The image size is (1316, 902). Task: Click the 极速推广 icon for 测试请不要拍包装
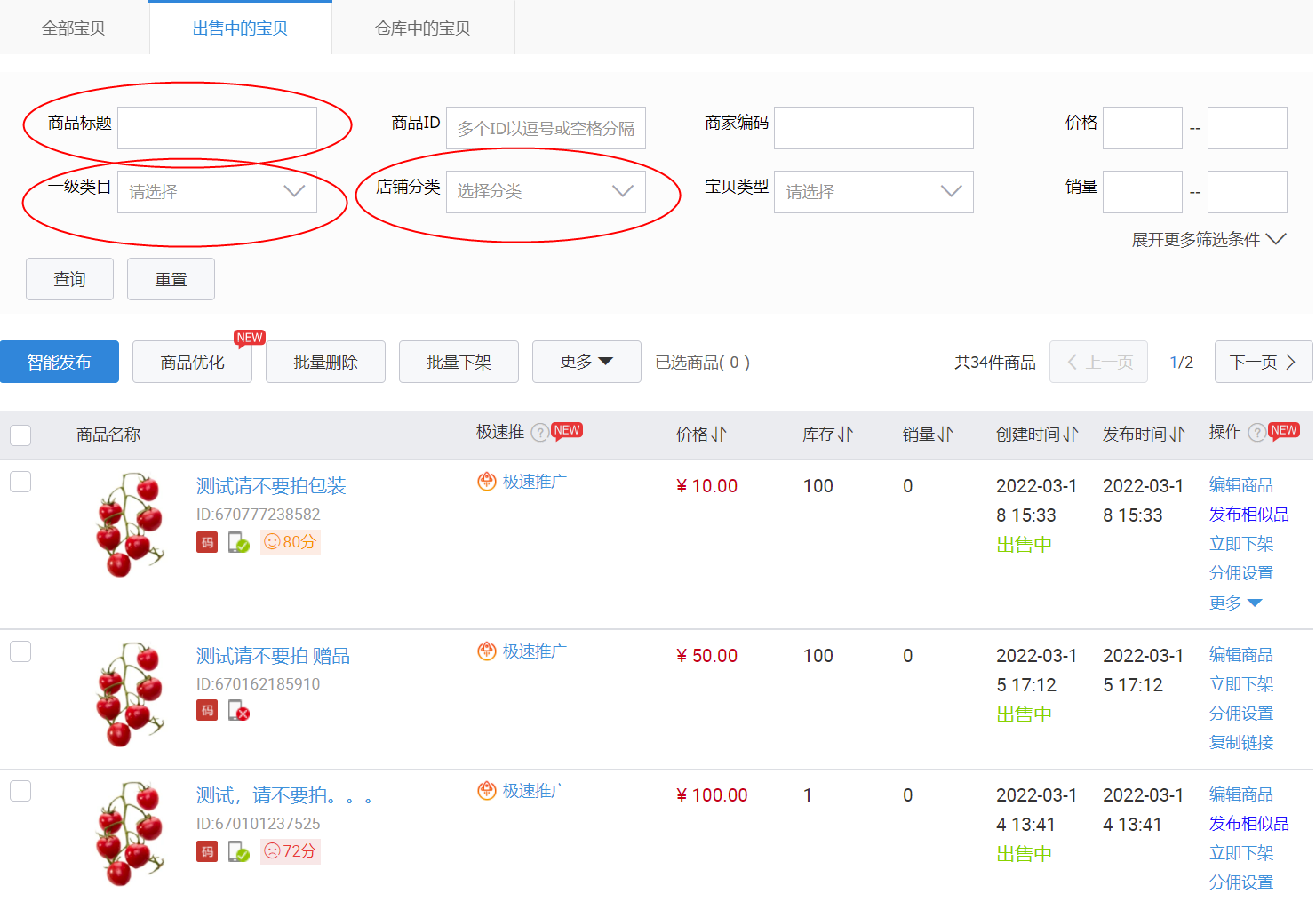(487, 482)
